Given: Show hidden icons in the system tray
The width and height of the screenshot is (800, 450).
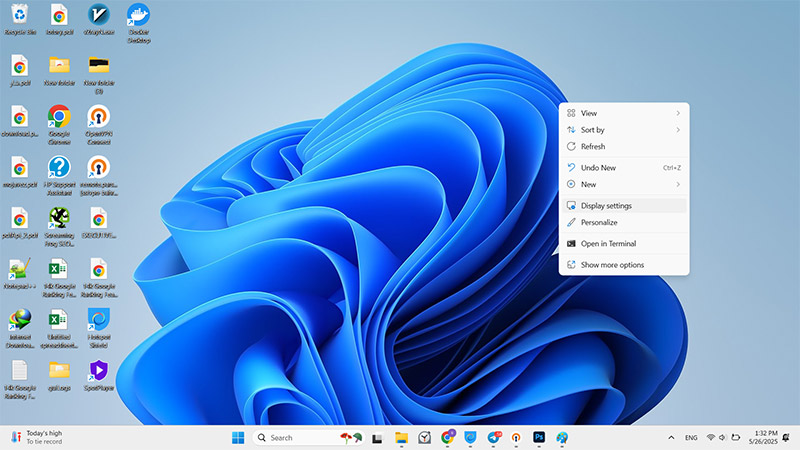Looking at the screenshot, I should (671, 438).
